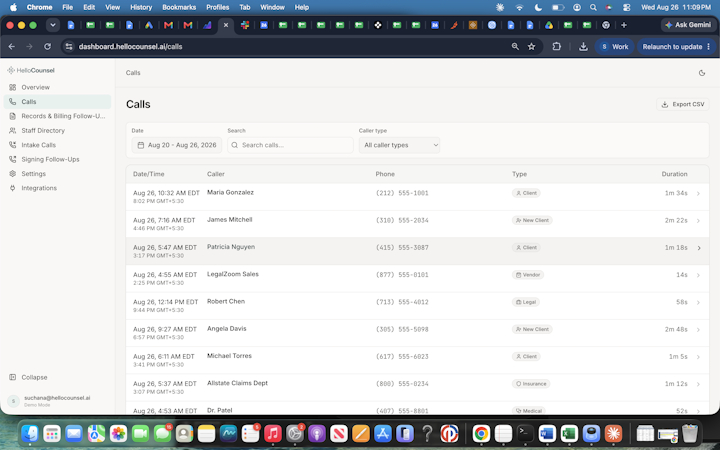Click the Search calls input field
The width and height of the screenshot is (720, 450).
pyautogui.click(x=290, y=145)
